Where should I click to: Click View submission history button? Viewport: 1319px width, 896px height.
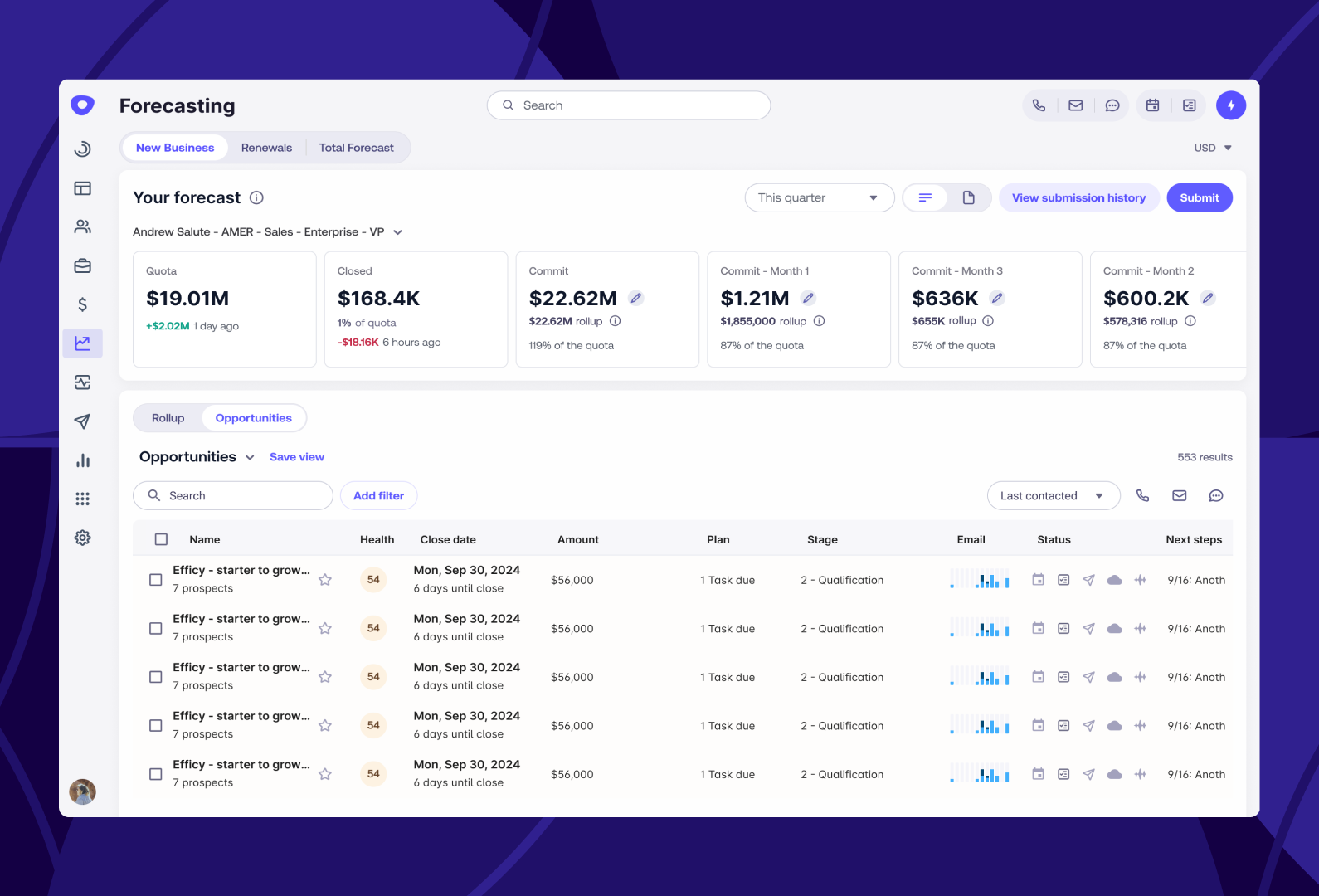pyautogui.click(x=1078, y=197)
